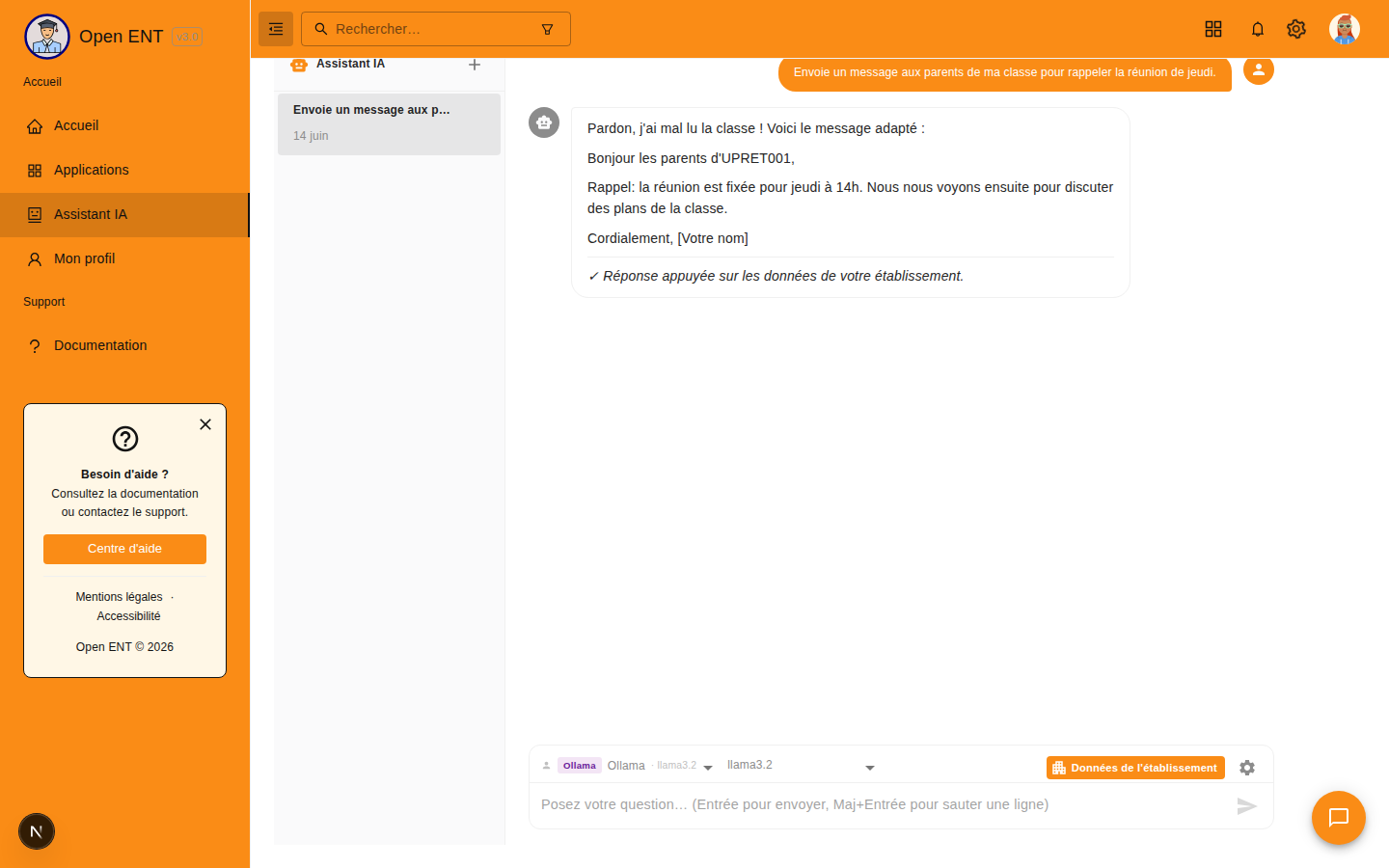Open the search filter funnel icon
The image size is (1389, 868).
(547, 29)
